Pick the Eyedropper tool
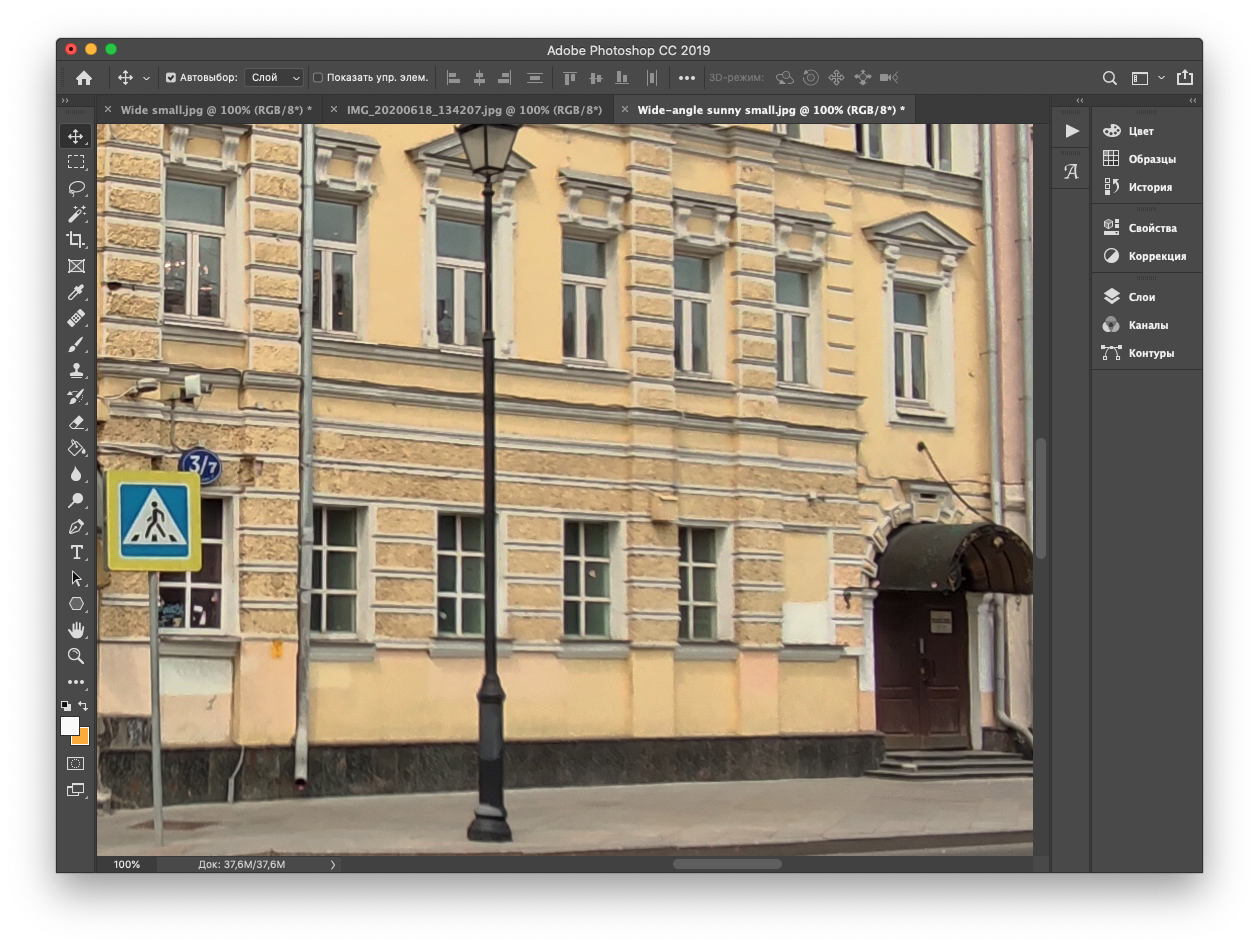Screen dimensions: 1259x947 tap(76, 292)
